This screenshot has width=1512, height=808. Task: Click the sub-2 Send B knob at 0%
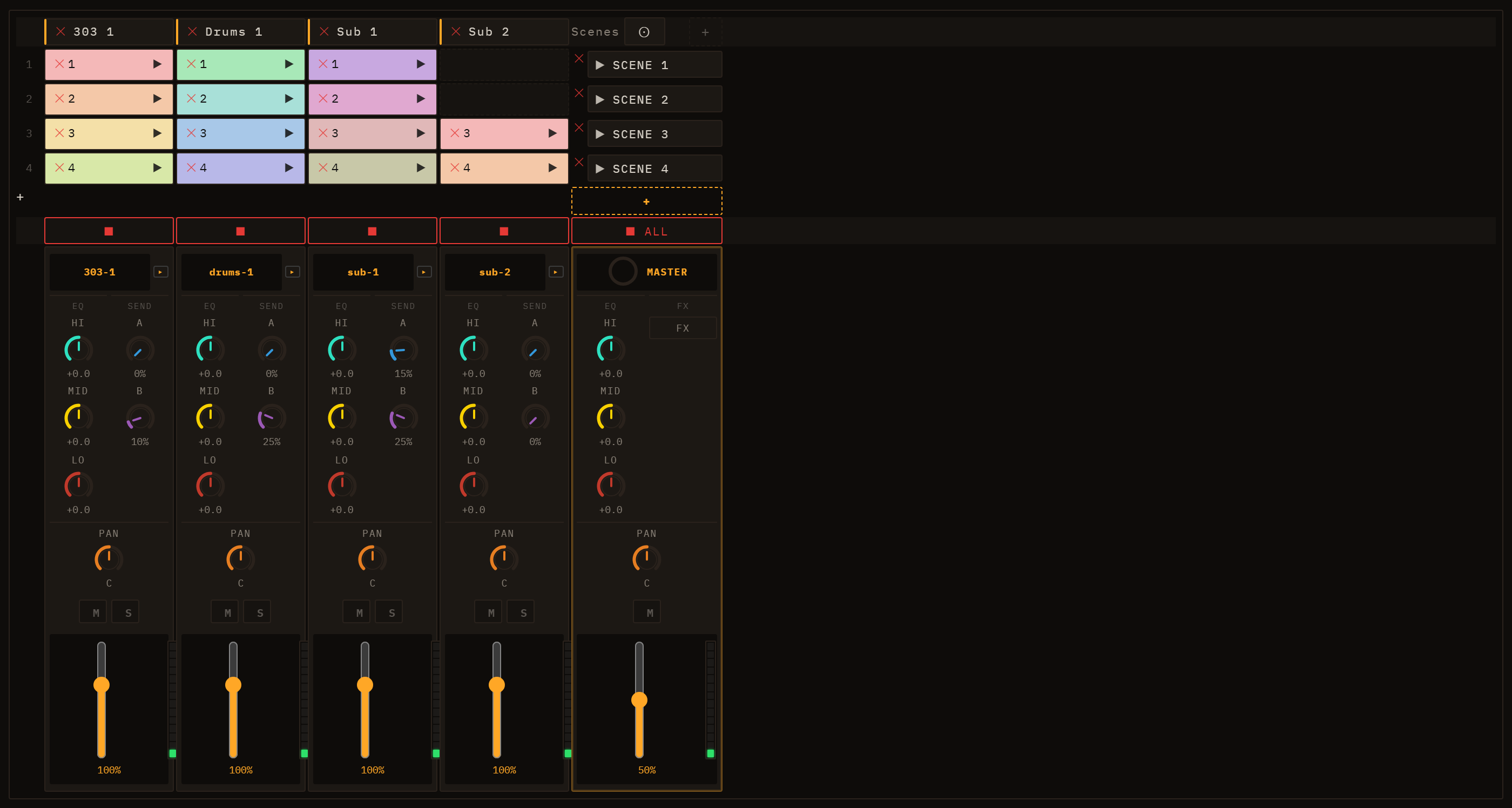point(535,418)
